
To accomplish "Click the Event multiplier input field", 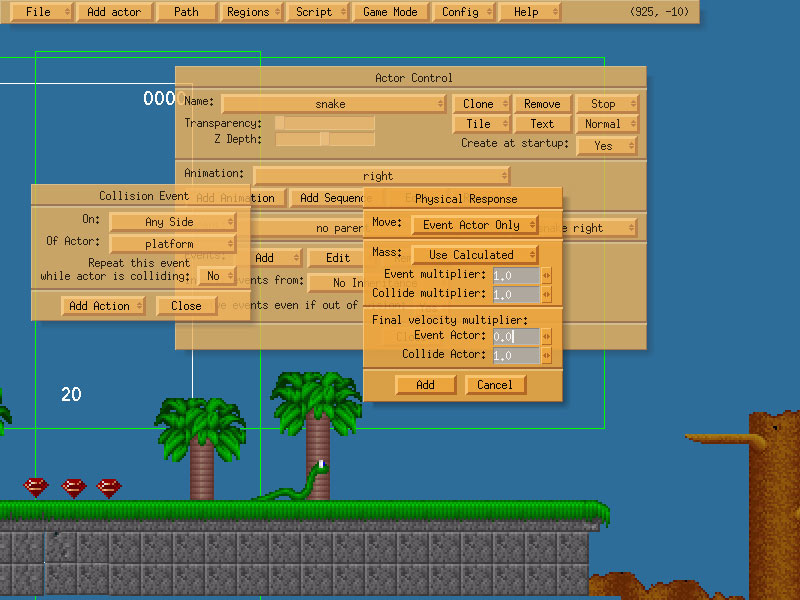I will pyautogui.click(x=516, y=276).
